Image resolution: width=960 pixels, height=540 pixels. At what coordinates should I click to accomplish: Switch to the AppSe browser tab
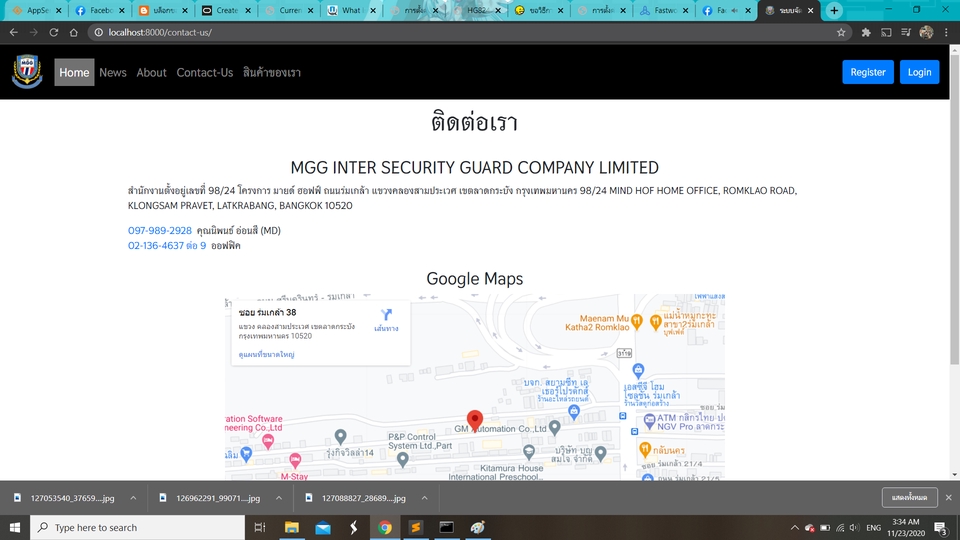click(37, 10)
